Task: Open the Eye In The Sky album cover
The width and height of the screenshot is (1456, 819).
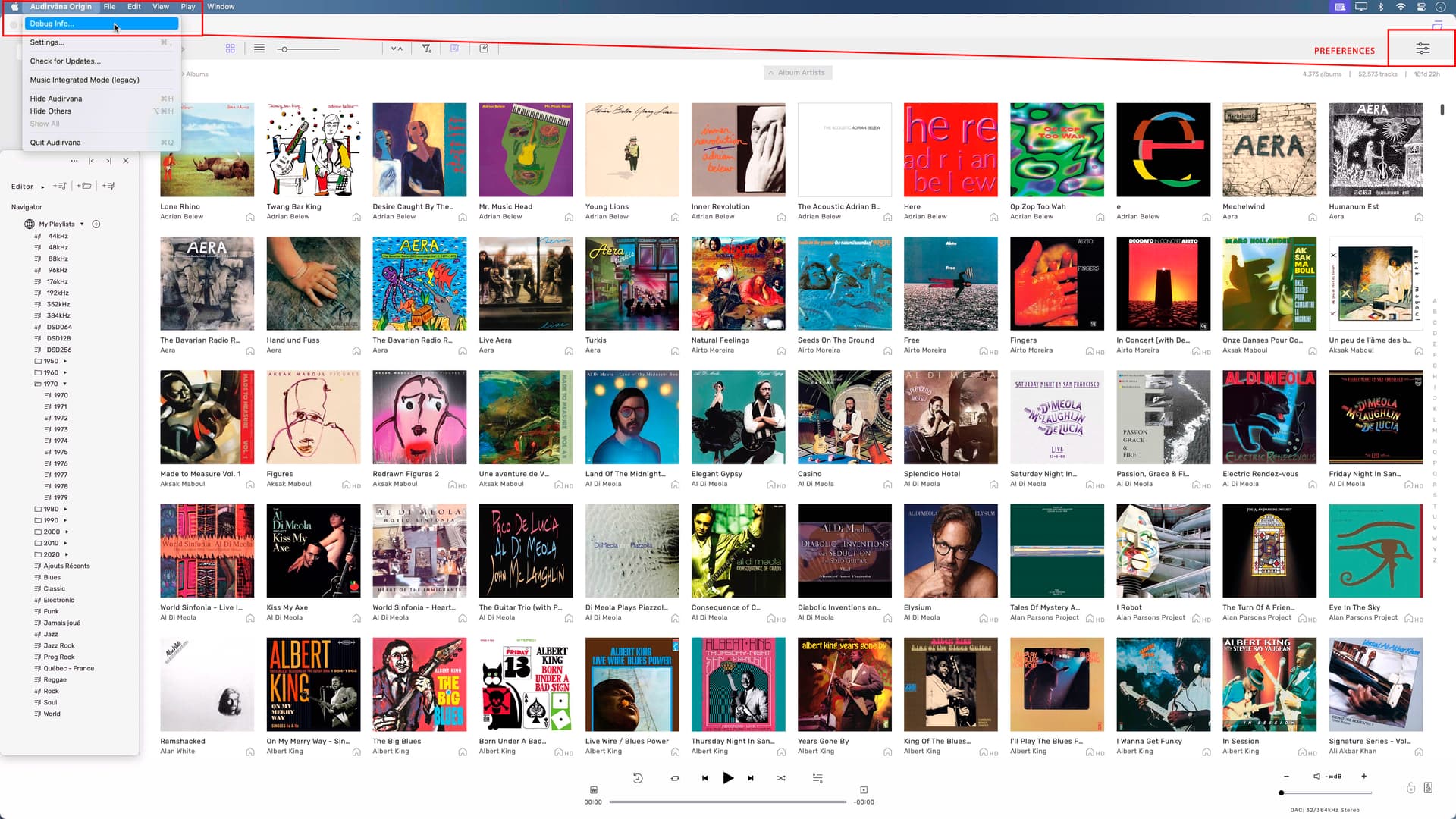Action: [x=1376, y=551]
